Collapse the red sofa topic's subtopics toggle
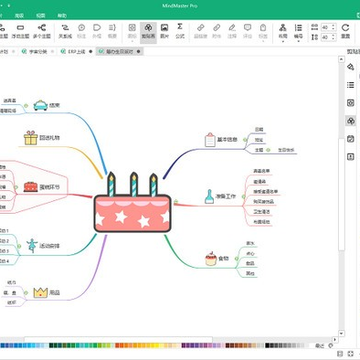The image size is (360, 360). (x=16, y=187)
